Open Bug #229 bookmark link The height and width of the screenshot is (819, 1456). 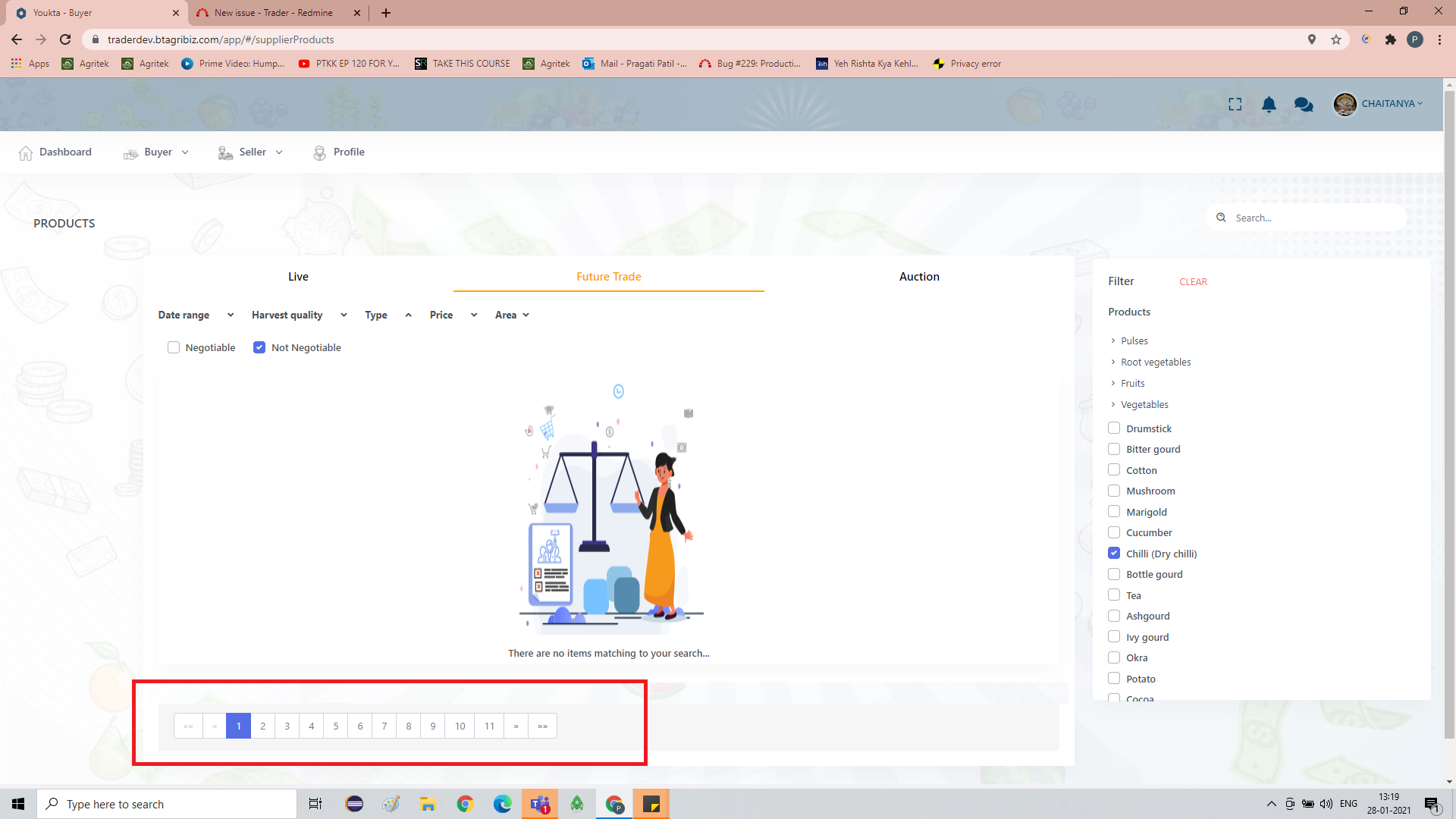pos(749,64)
